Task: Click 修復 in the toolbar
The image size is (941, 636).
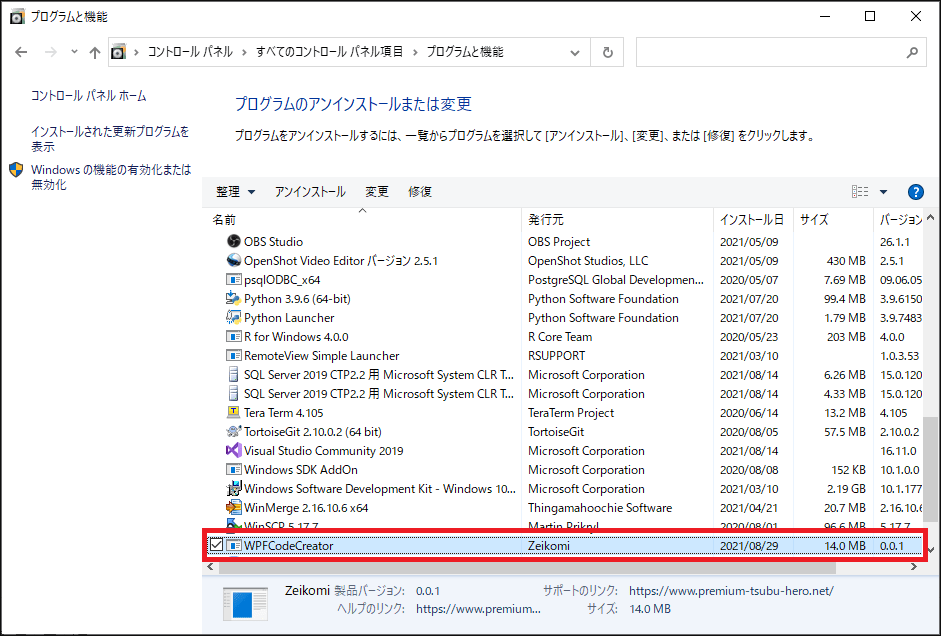Action: click(420, 192)
